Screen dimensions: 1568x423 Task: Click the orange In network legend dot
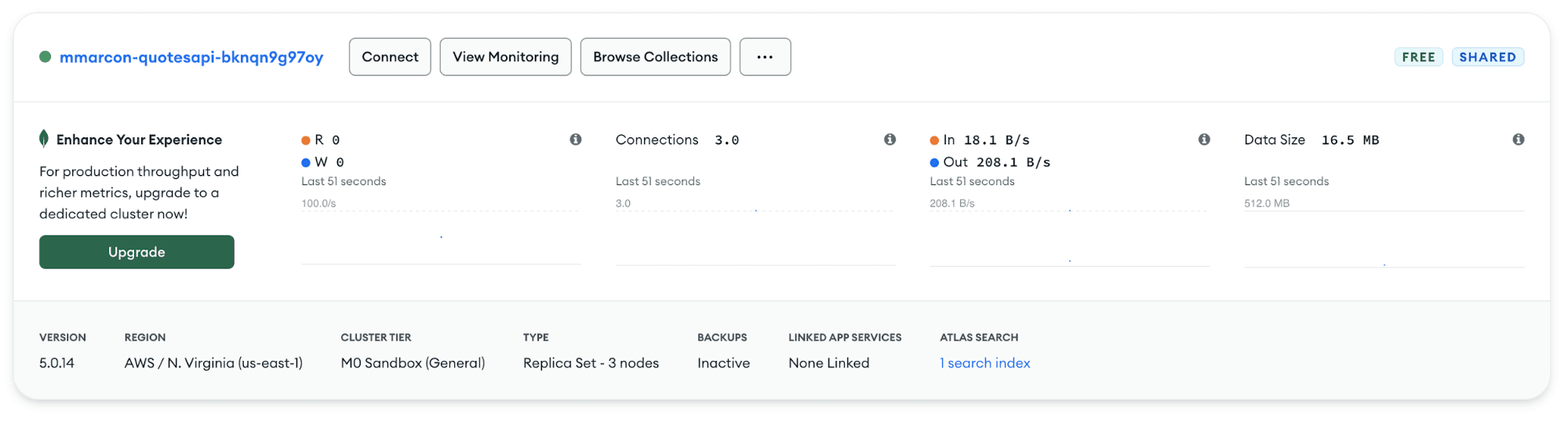coord(934,140)
